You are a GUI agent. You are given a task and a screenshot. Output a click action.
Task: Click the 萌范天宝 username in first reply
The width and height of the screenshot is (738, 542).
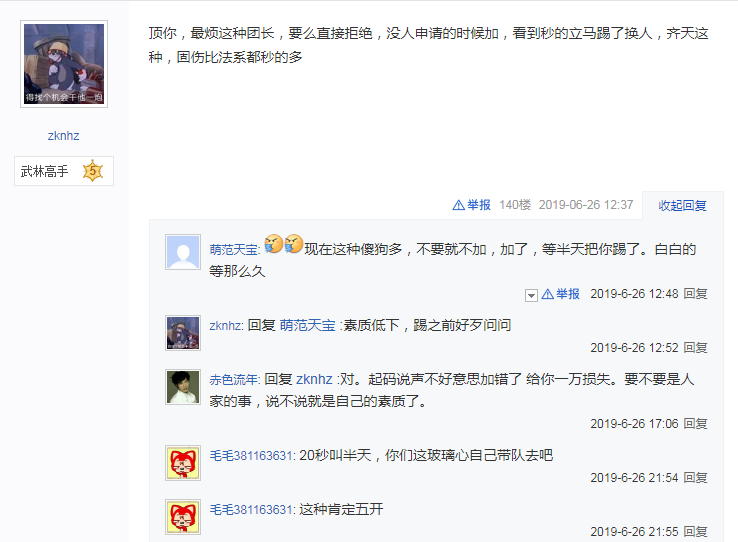pos(234,249)
